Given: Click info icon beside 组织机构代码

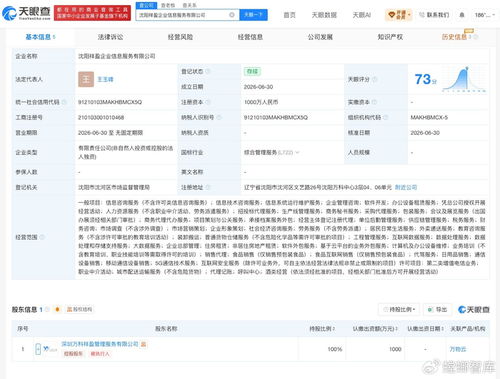Looking at the screenshot, I should click(386, 117).
